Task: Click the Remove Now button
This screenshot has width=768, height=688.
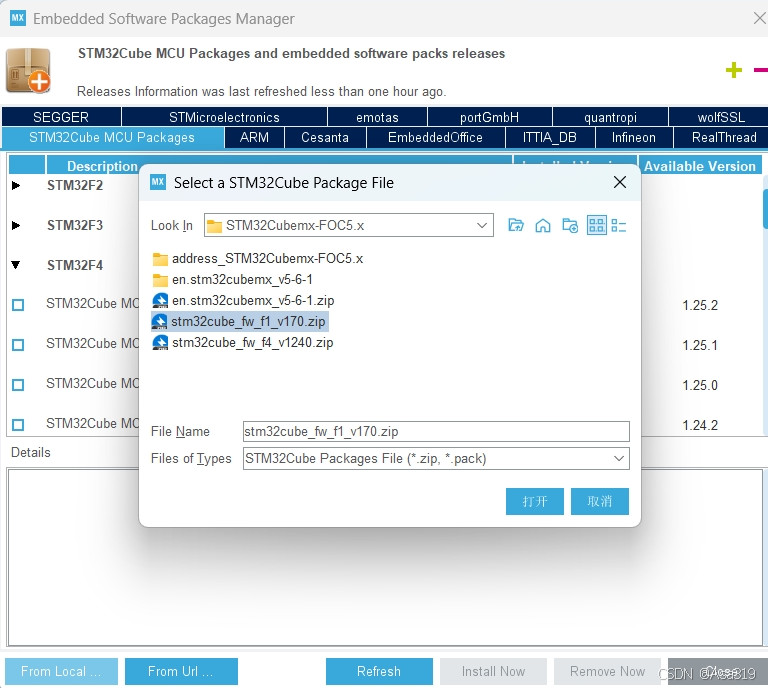Action: (x=607, y=671)
